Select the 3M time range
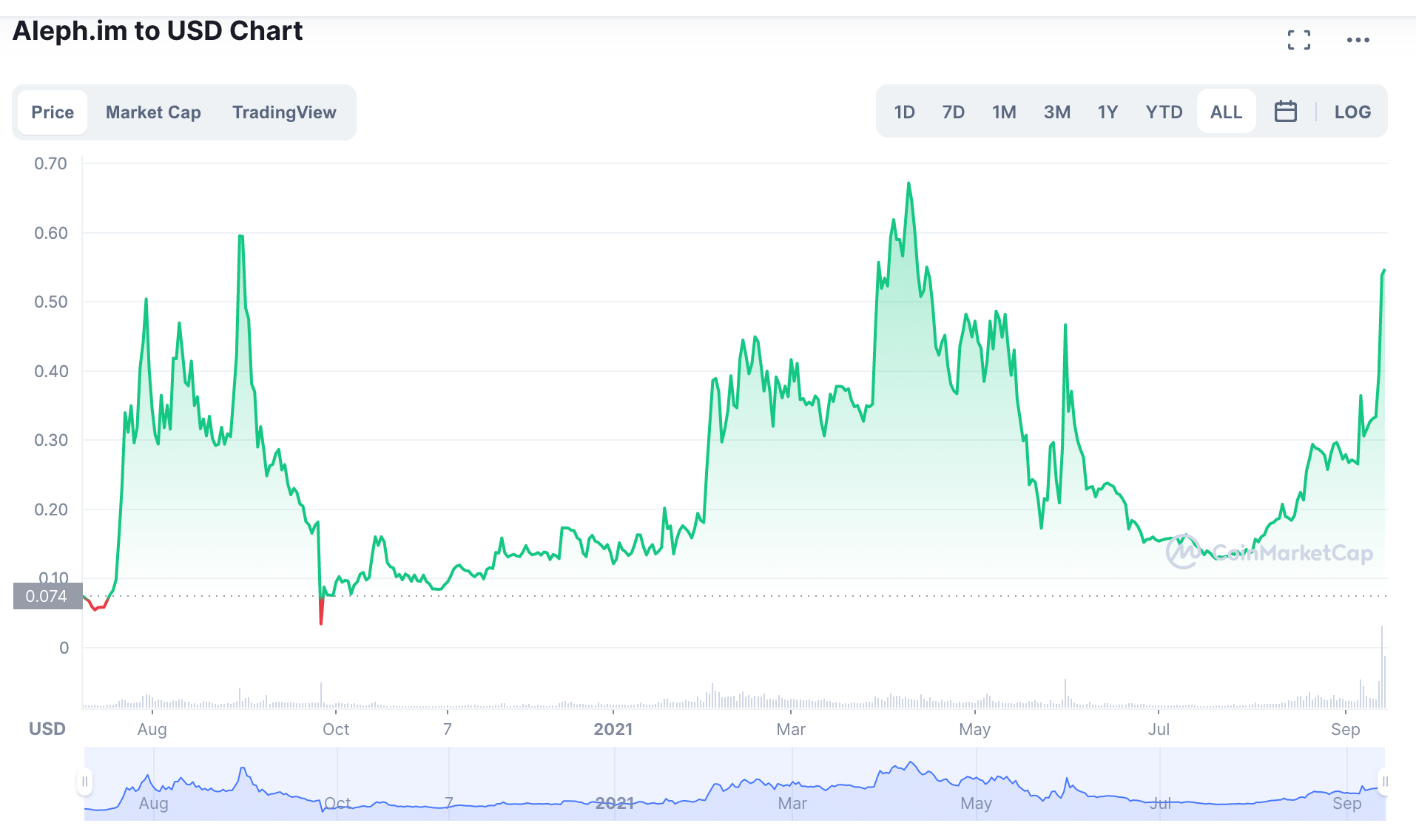 (1056, 112)
